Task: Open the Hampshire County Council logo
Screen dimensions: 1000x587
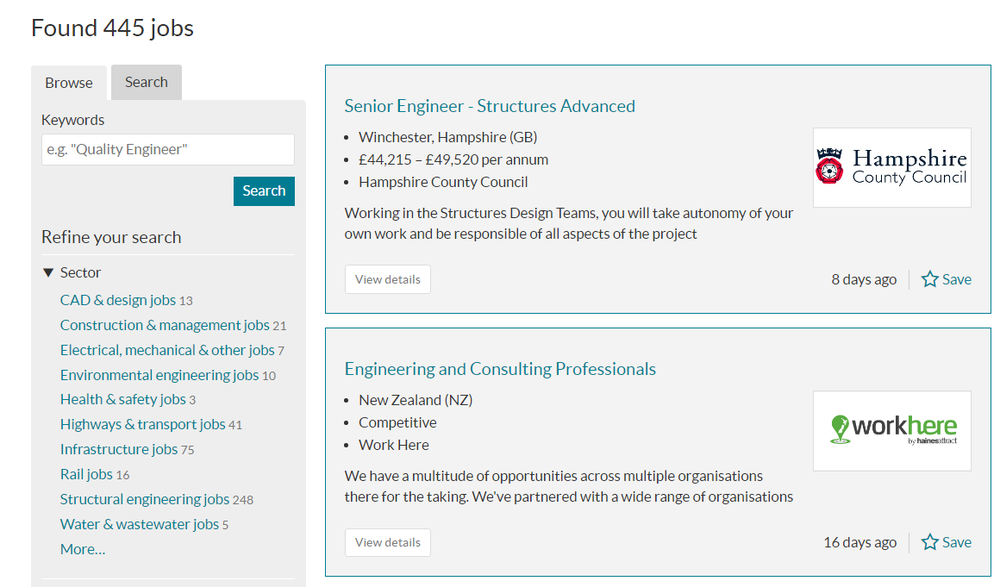Action: pyautogui.click(x=892, y=167)
